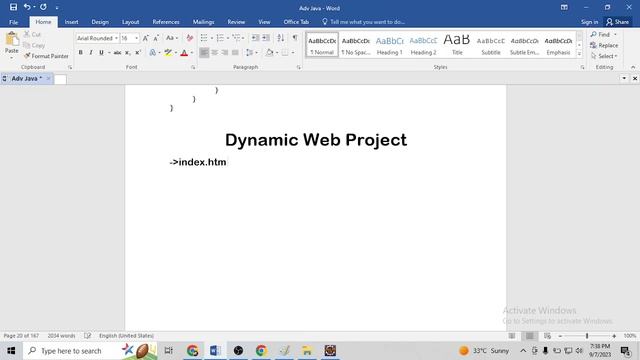Insert a numbered list
640x360 pixels.
(220, 38)
